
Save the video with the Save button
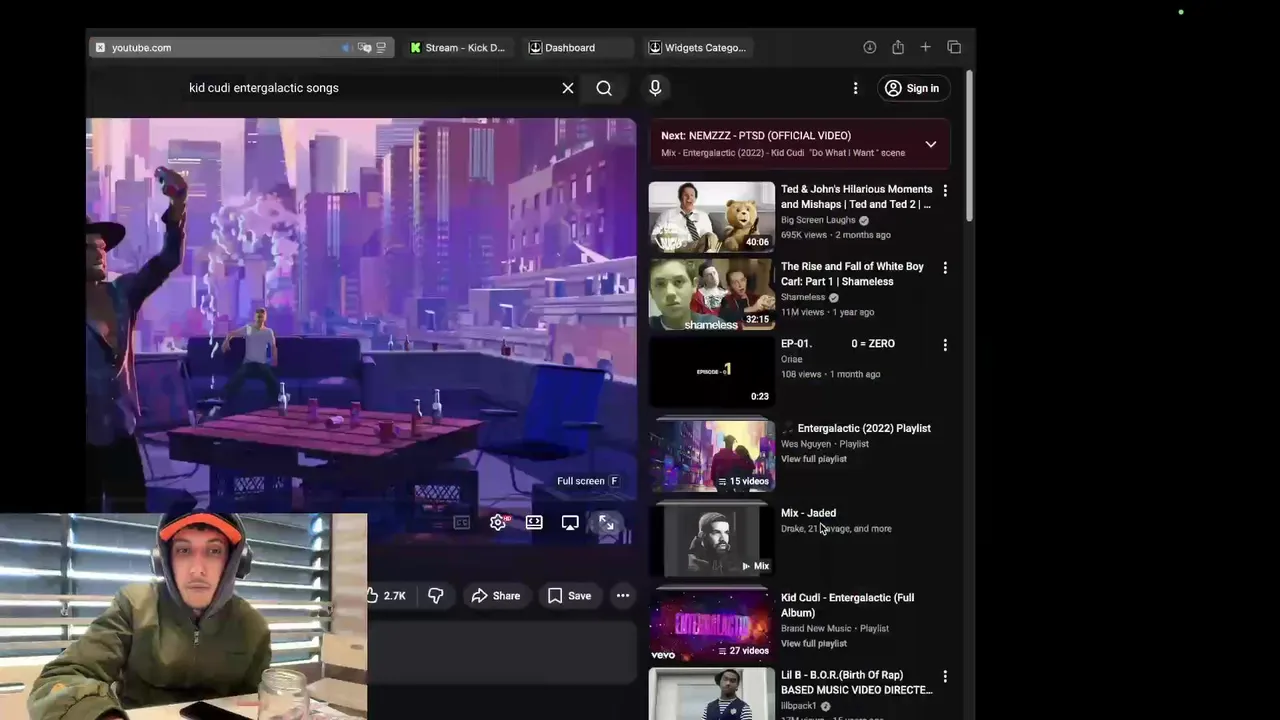tap(569, 596)
